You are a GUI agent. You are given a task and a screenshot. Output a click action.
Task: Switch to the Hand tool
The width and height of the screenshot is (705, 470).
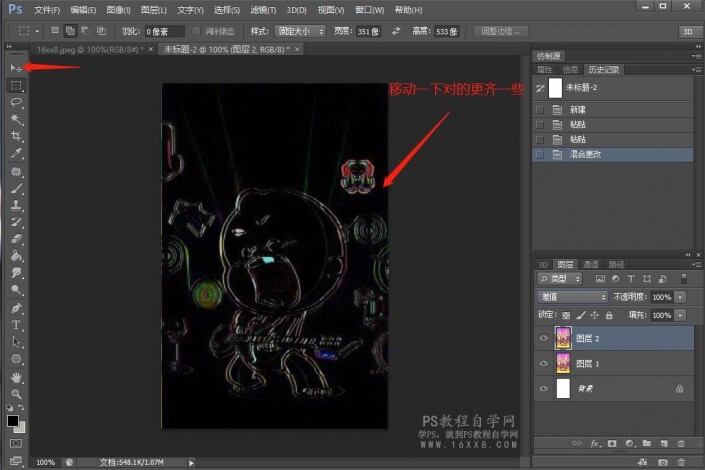coord(16,378)
